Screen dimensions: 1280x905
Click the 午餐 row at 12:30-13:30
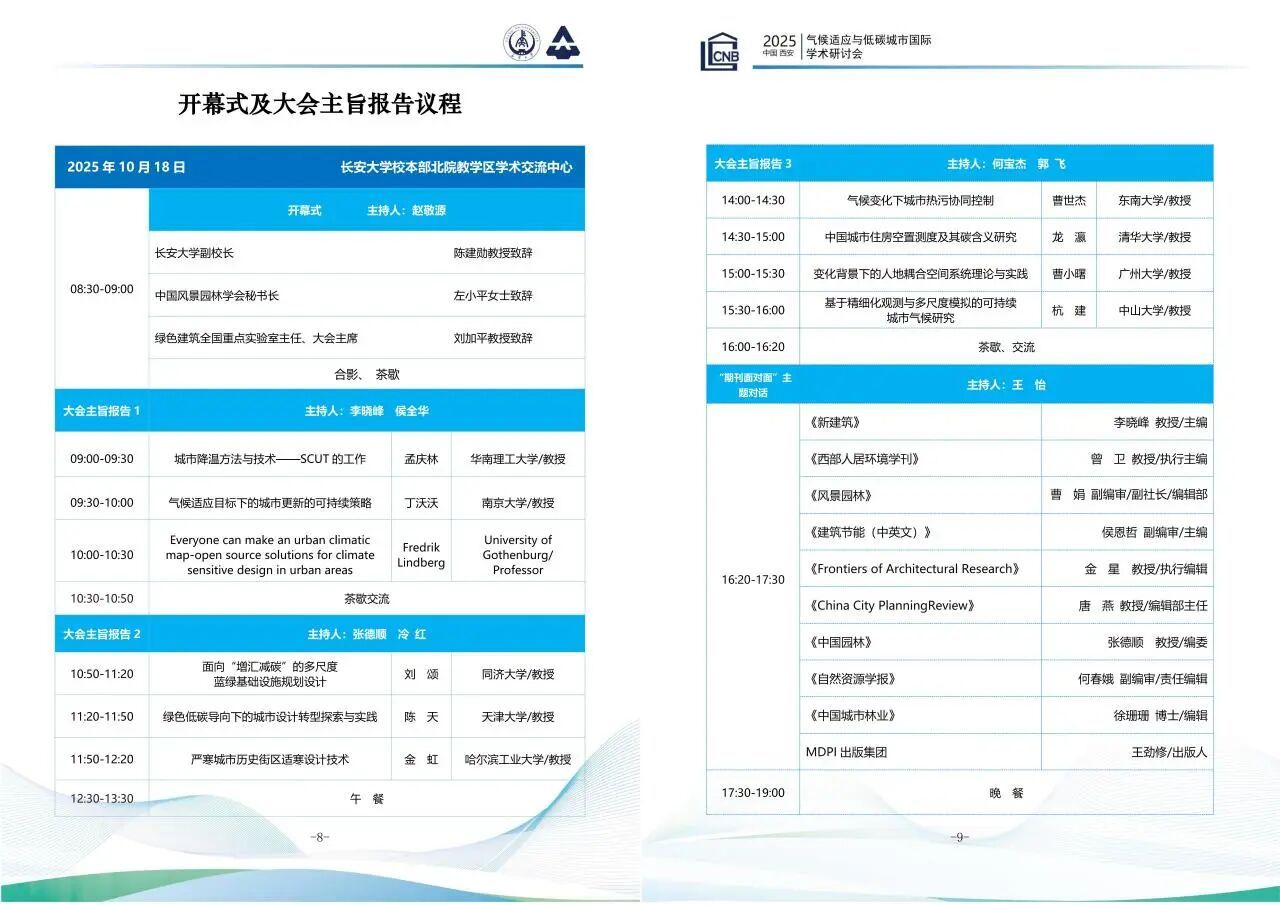pos(366,798)
